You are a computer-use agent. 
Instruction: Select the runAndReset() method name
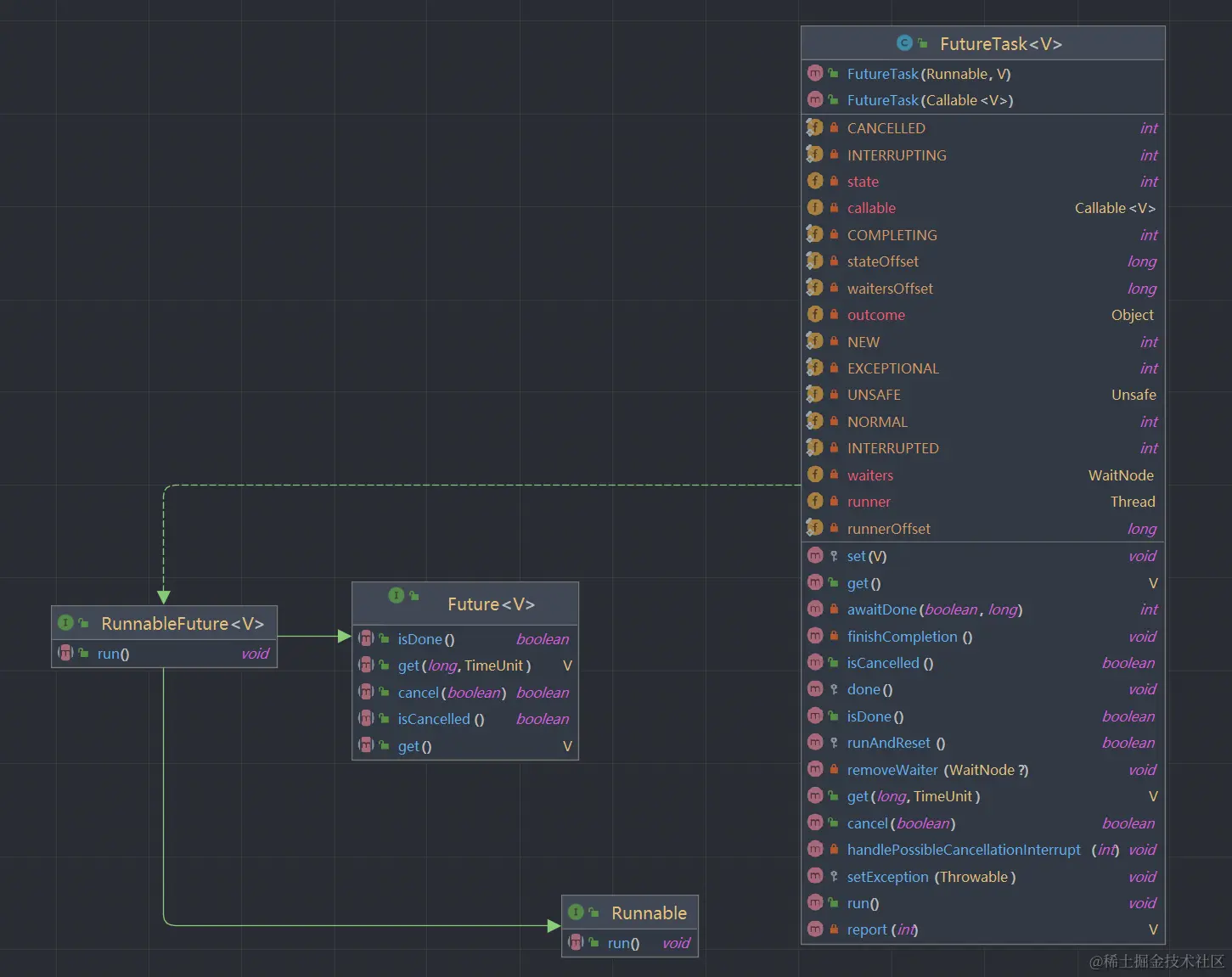click(896, 743)
